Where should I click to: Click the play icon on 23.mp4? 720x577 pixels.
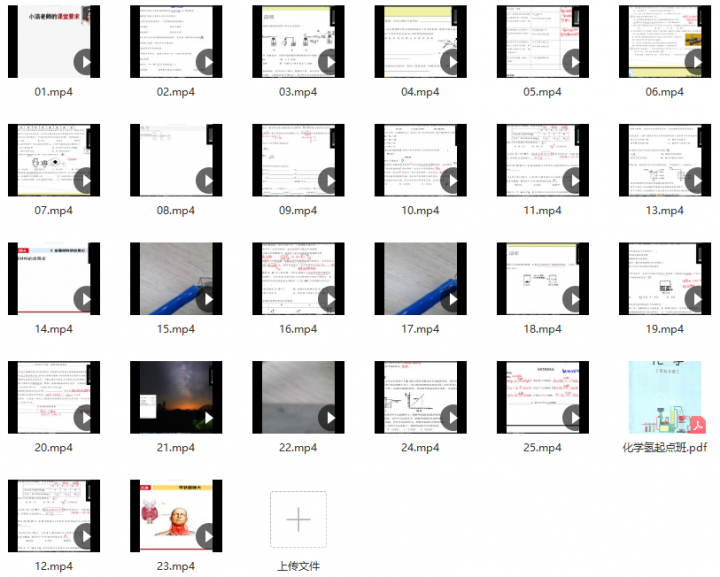coord(208,536)
